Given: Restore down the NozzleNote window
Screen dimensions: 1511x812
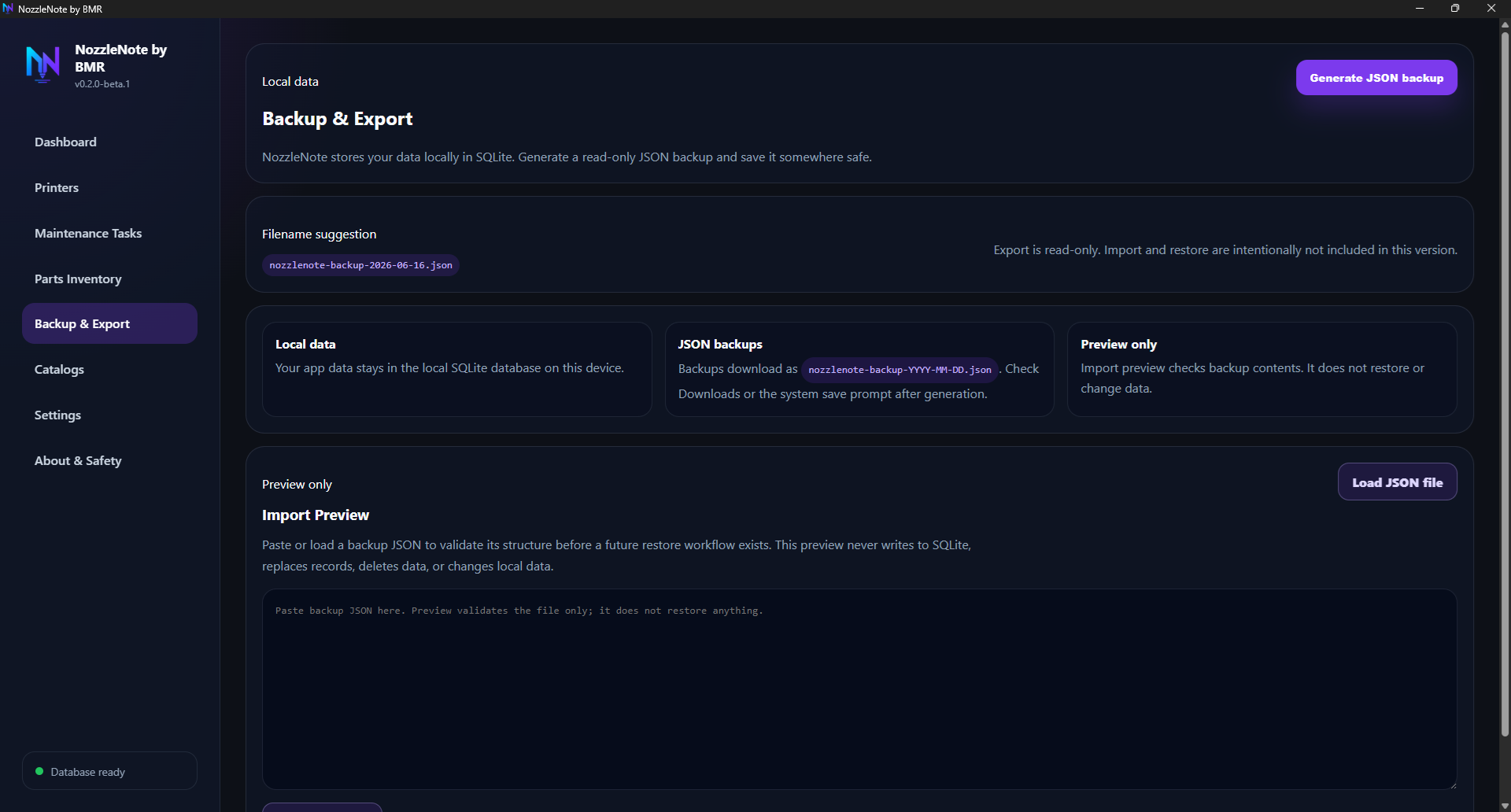Looking at the screenshot, I should click(x=1455, y=9).
